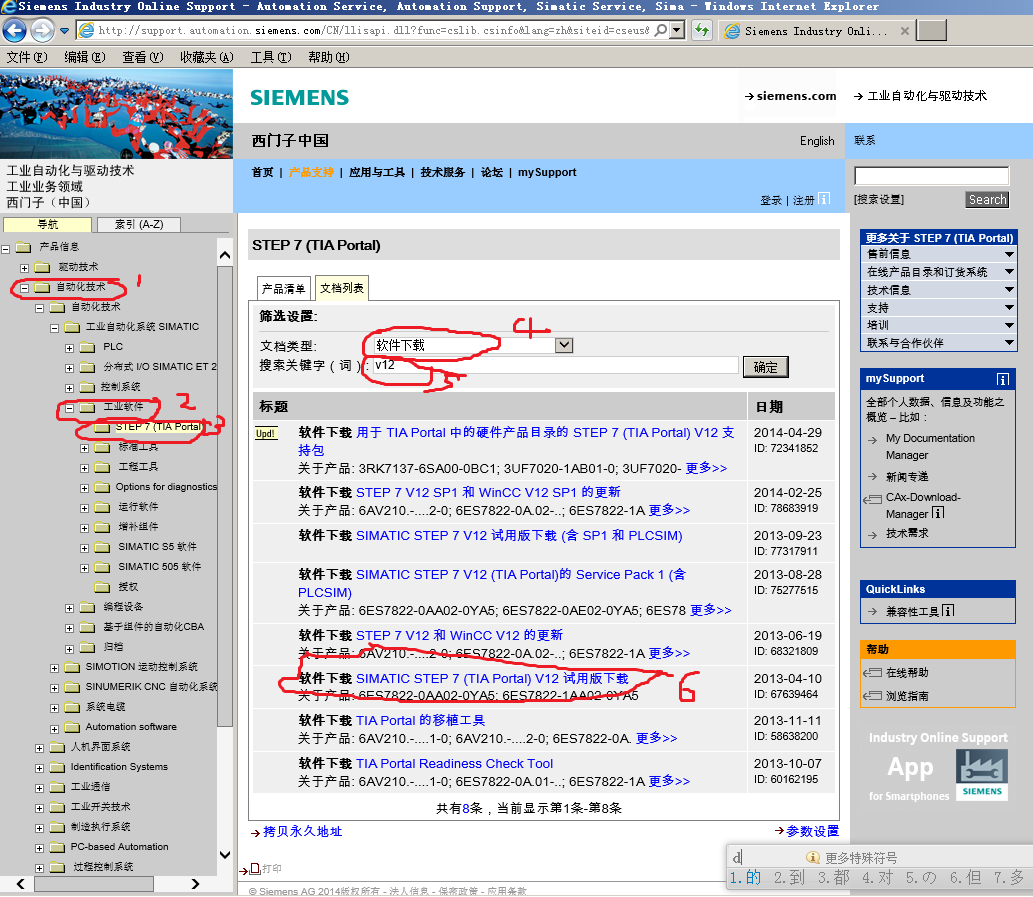The width and height of the screenshot is (1033, 897).
Task: Click the 登录 link
Action: coord(771,200)
